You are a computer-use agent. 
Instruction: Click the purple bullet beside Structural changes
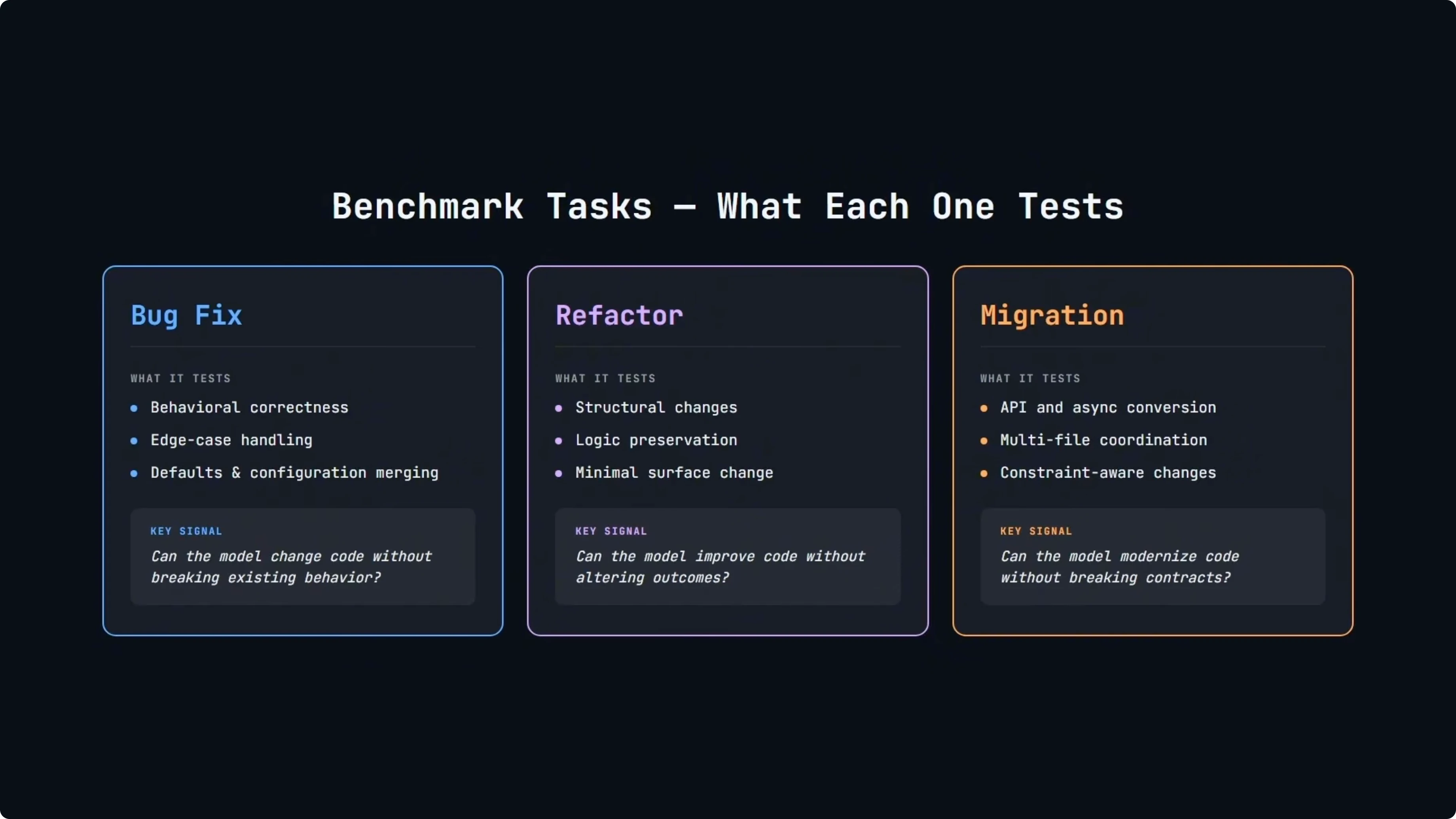pos(558,408)
